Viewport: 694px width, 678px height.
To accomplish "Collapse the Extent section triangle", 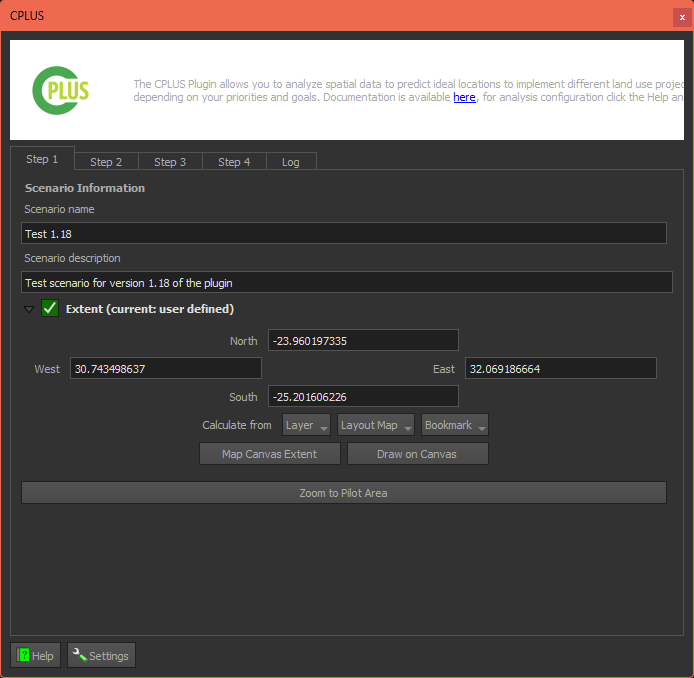I will point(29,309).
